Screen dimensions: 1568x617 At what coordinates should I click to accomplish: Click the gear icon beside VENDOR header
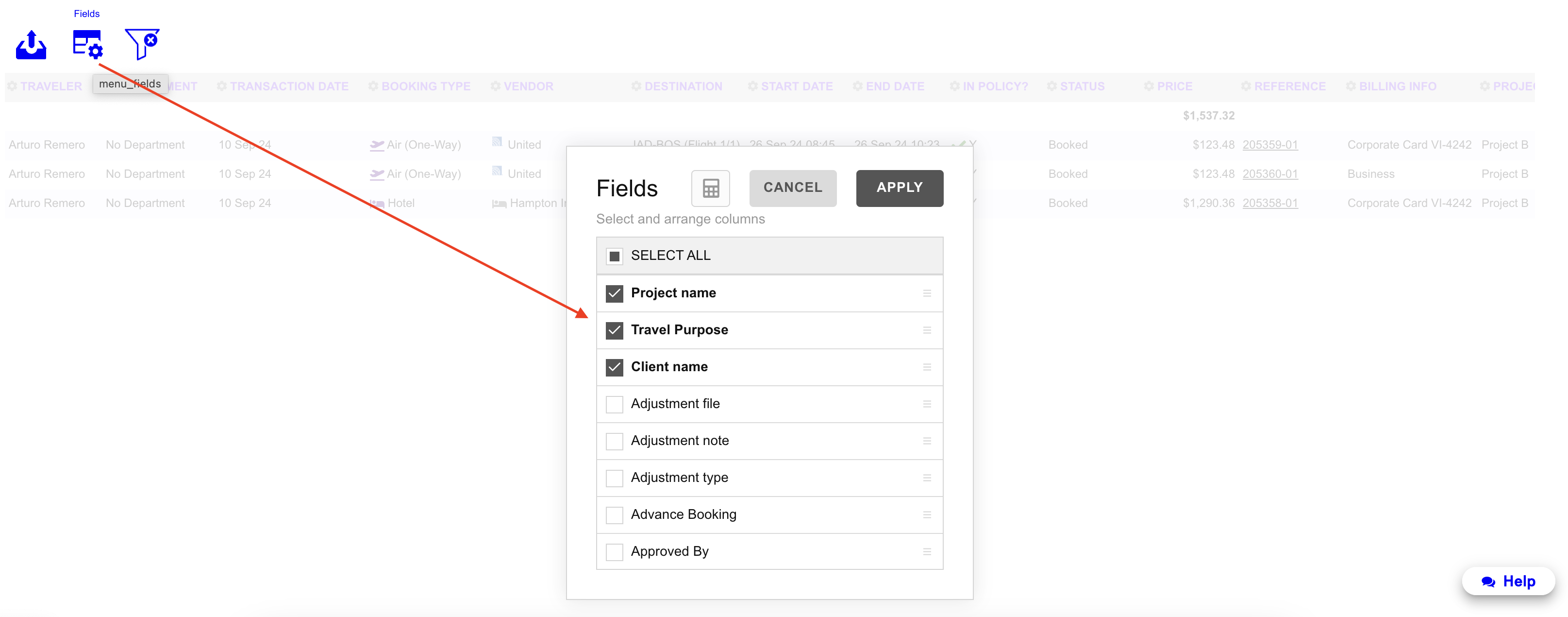tap(496, 86)
